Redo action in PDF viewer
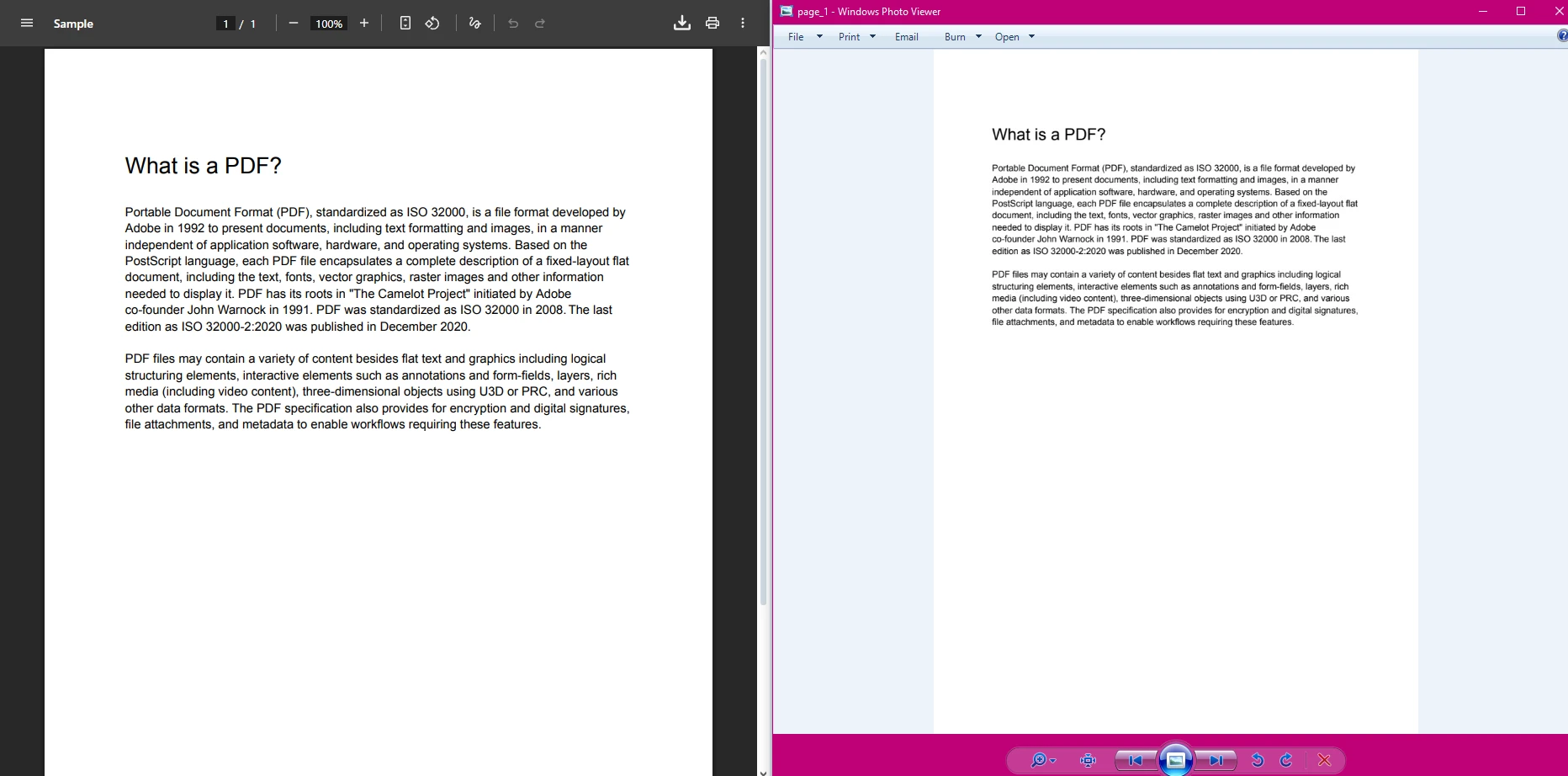The height and width of the screenshot is (776, 1568). click(538, 23)
